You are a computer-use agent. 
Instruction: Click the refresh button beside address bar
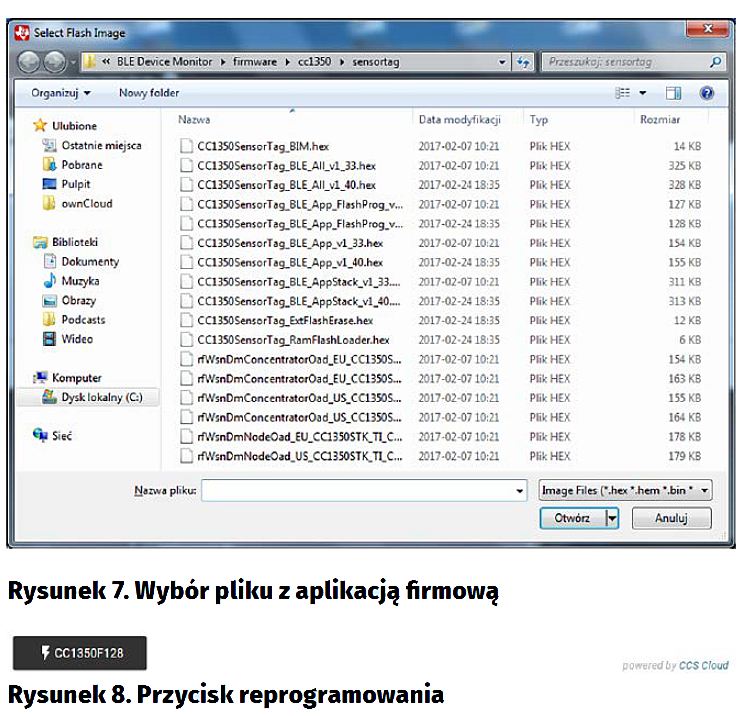[x=524, y=62]
